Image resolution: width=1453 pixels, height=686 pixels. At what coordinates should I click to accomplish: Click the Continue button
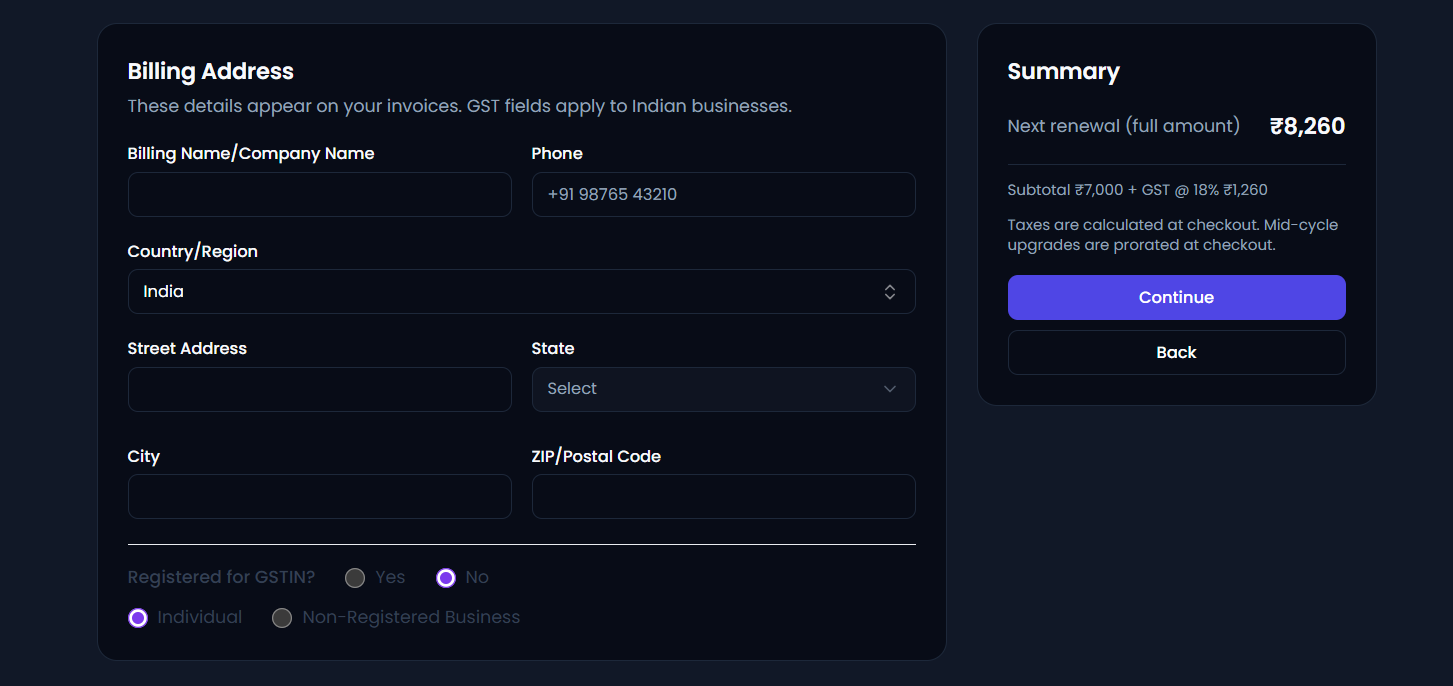pyautogui.click(x=1176, y=297)
